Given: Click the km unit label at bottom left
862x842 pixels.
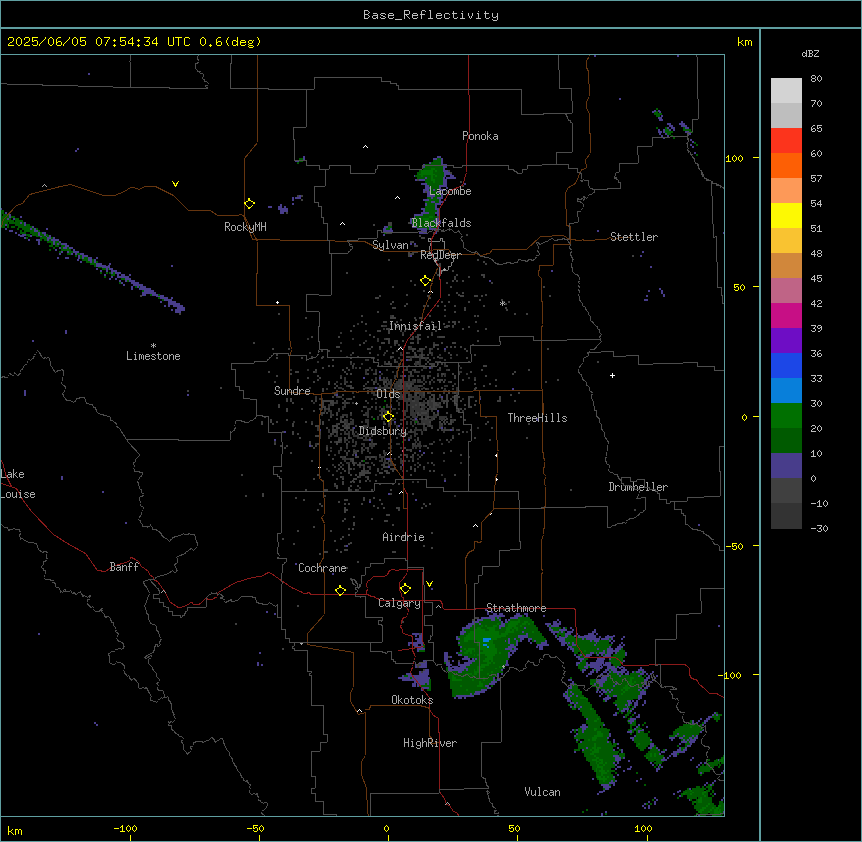Looking at the screenshot, I should click(x=15, y=830).
